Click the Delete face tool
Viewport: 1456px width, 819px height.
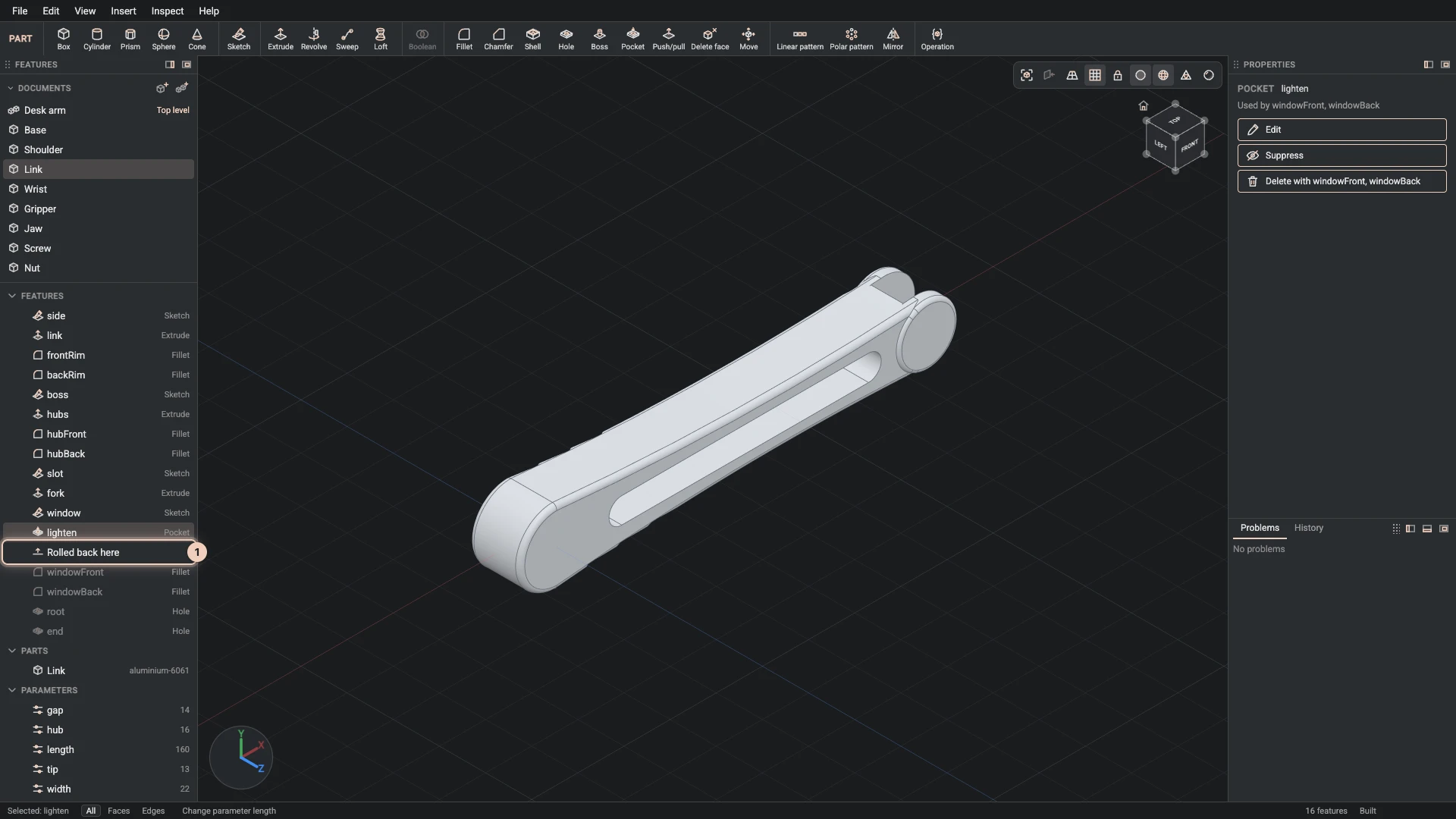[710, 39]
